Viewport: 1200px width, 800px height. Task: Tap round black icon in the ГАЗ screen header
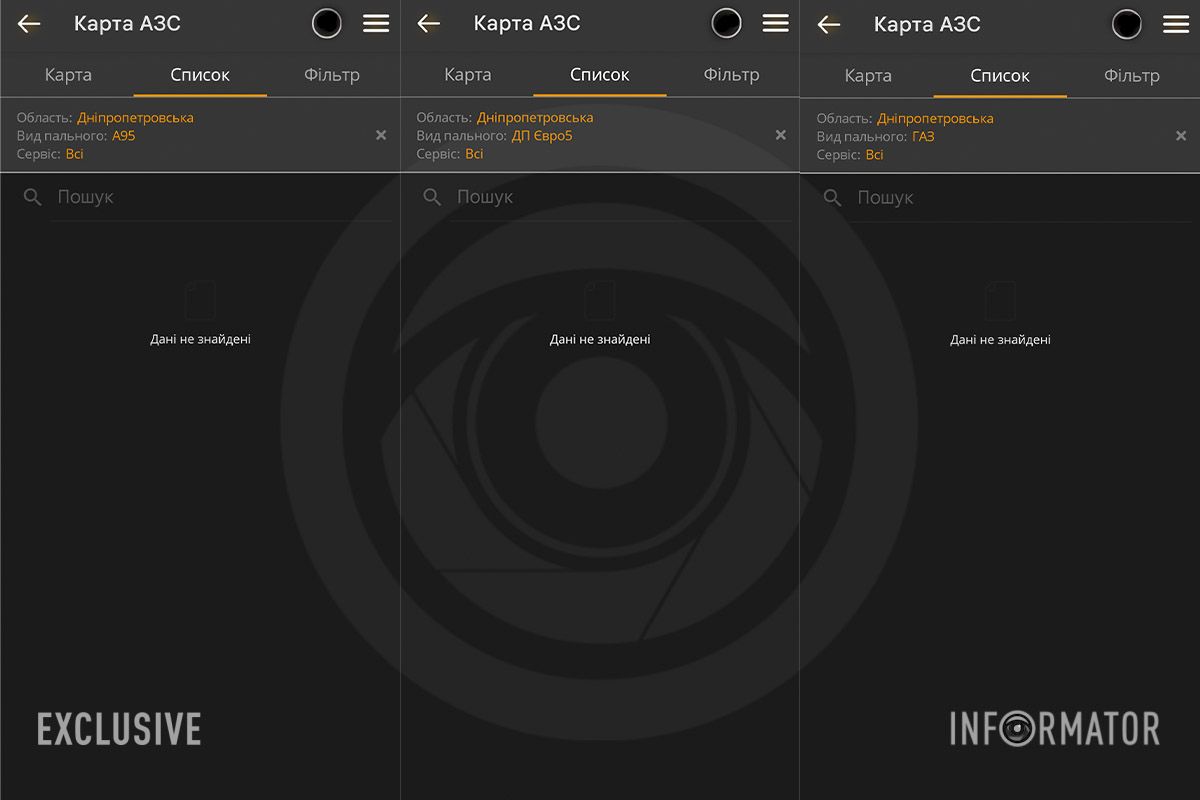1127,24
